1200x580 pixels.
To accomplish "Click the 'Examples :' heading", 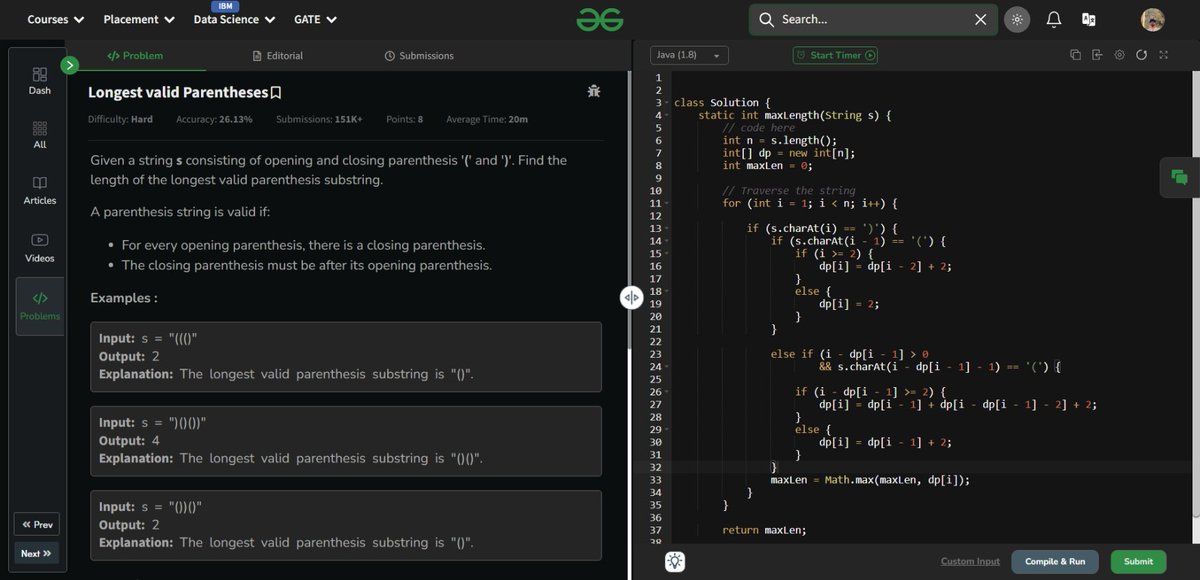I will pos(124,298).
